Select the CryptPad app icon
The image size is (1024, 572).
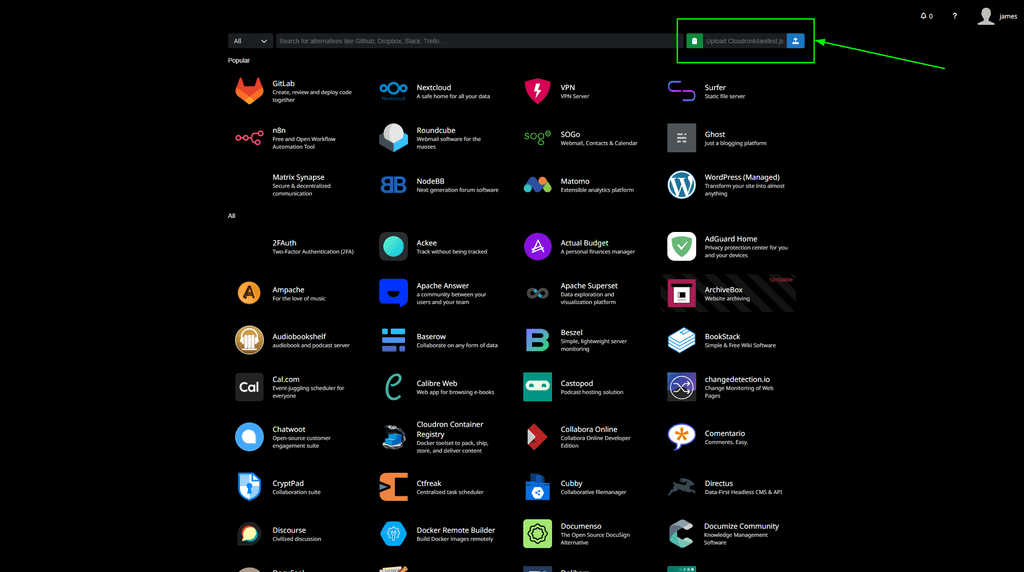249,487
